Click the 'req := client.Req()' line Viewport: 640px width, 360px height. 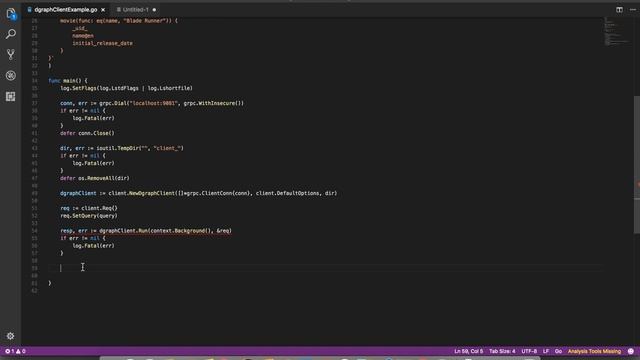coord(89,208)
